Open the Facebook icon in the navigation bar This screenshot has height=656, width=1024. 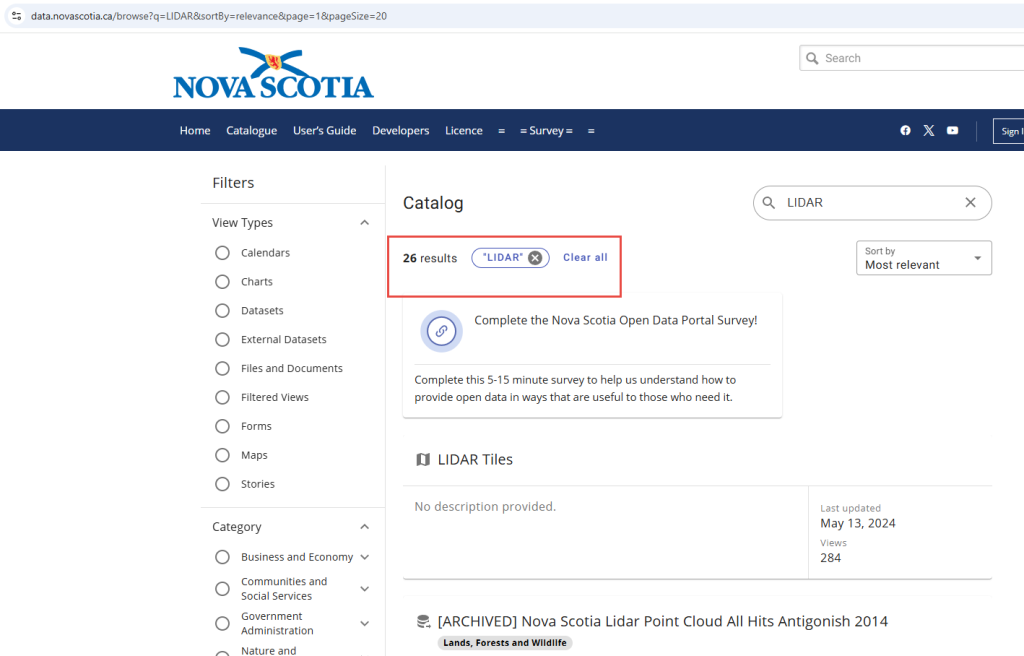coord(905,130)
